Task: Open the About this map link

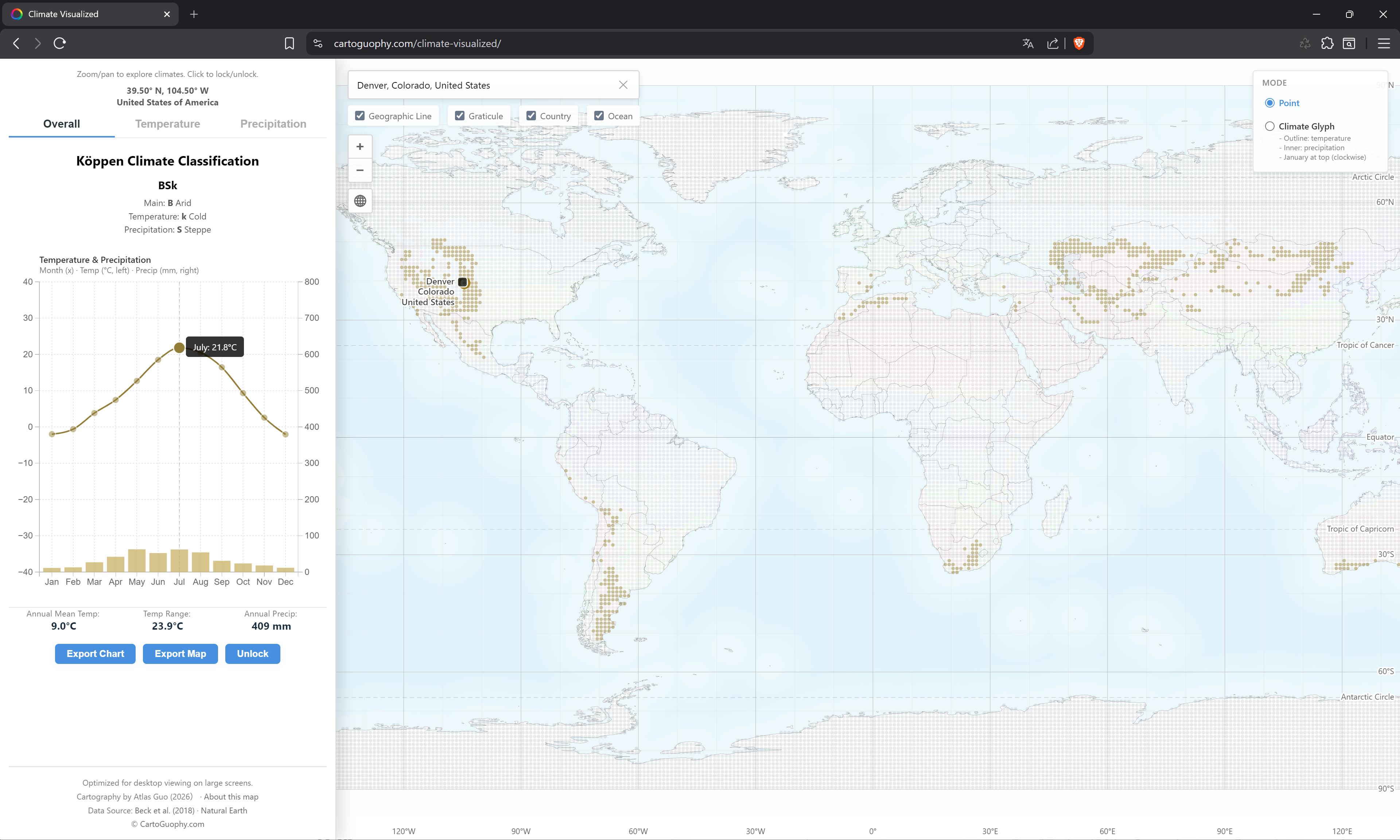Action: tap(231, 796)
